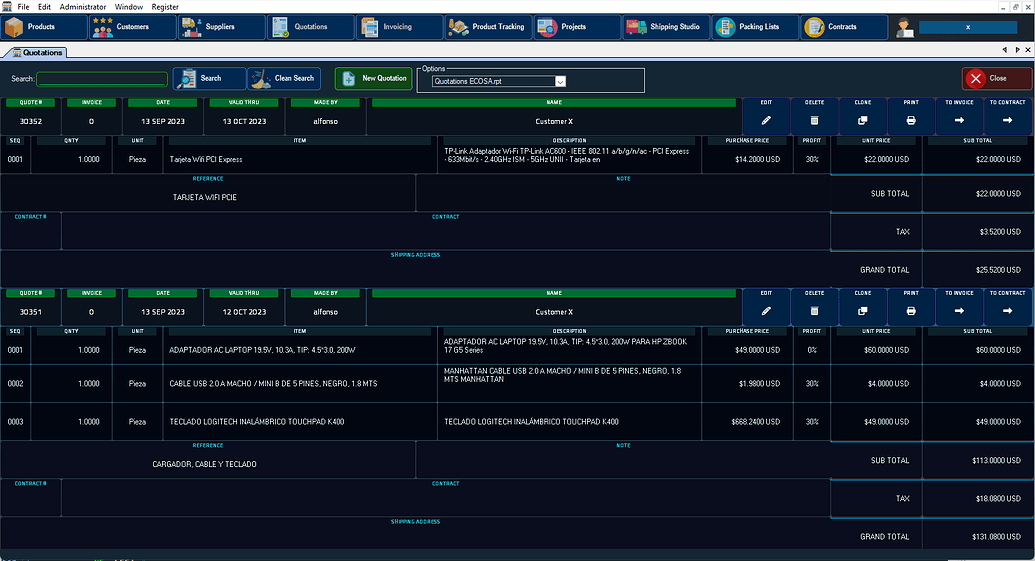
Task: Print quote 30352 using the printer icon
Action: click(910, 120)
